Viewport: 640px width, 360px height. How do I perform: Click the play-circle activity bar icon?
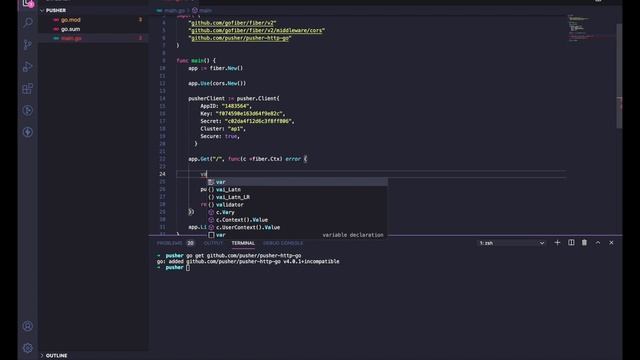tap(28, 110)
